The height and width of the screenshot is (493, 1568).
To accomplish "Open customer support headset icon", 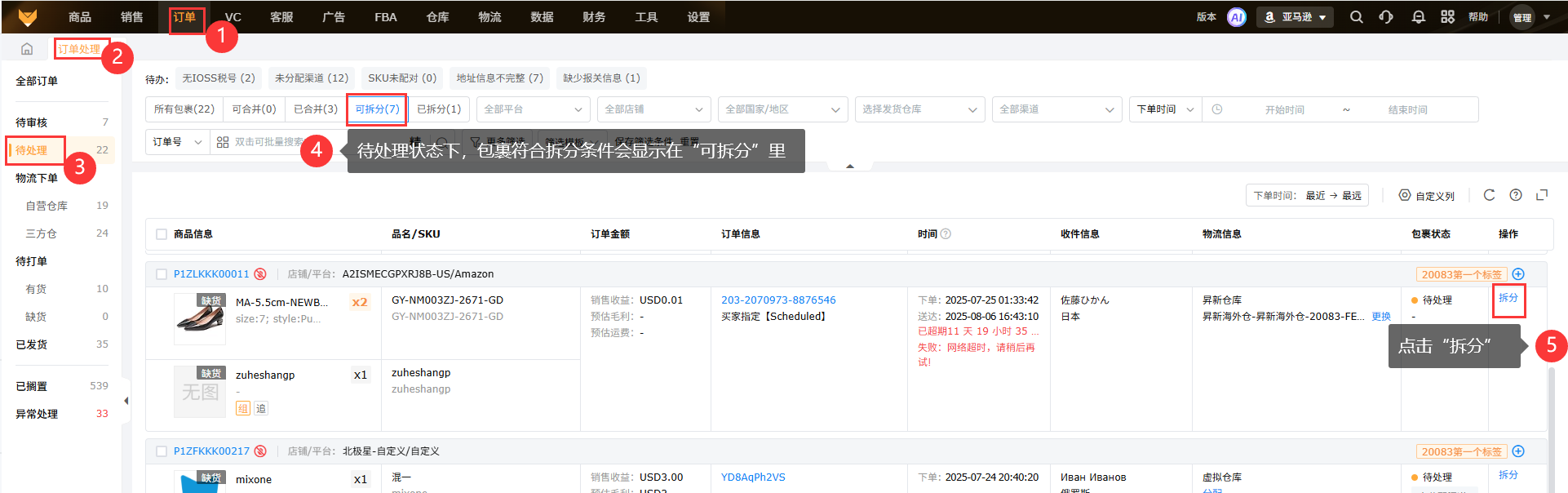I will [x=1386, y=17].
